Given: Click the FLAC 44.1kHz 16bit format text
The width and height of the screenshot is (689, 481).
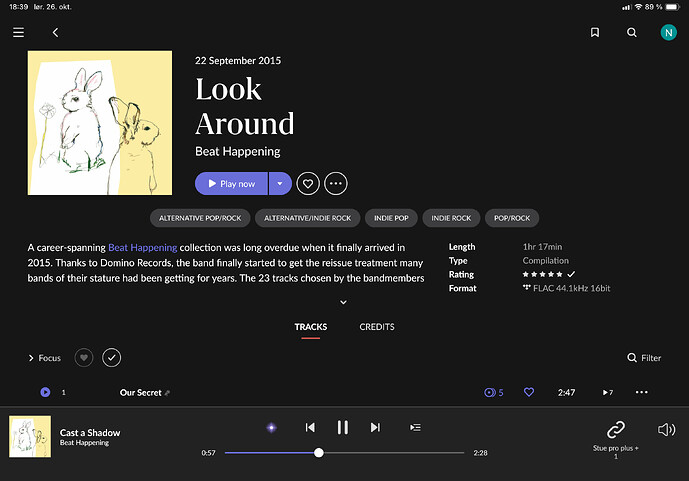Looking at the screenshot, I should coord(571,289).
